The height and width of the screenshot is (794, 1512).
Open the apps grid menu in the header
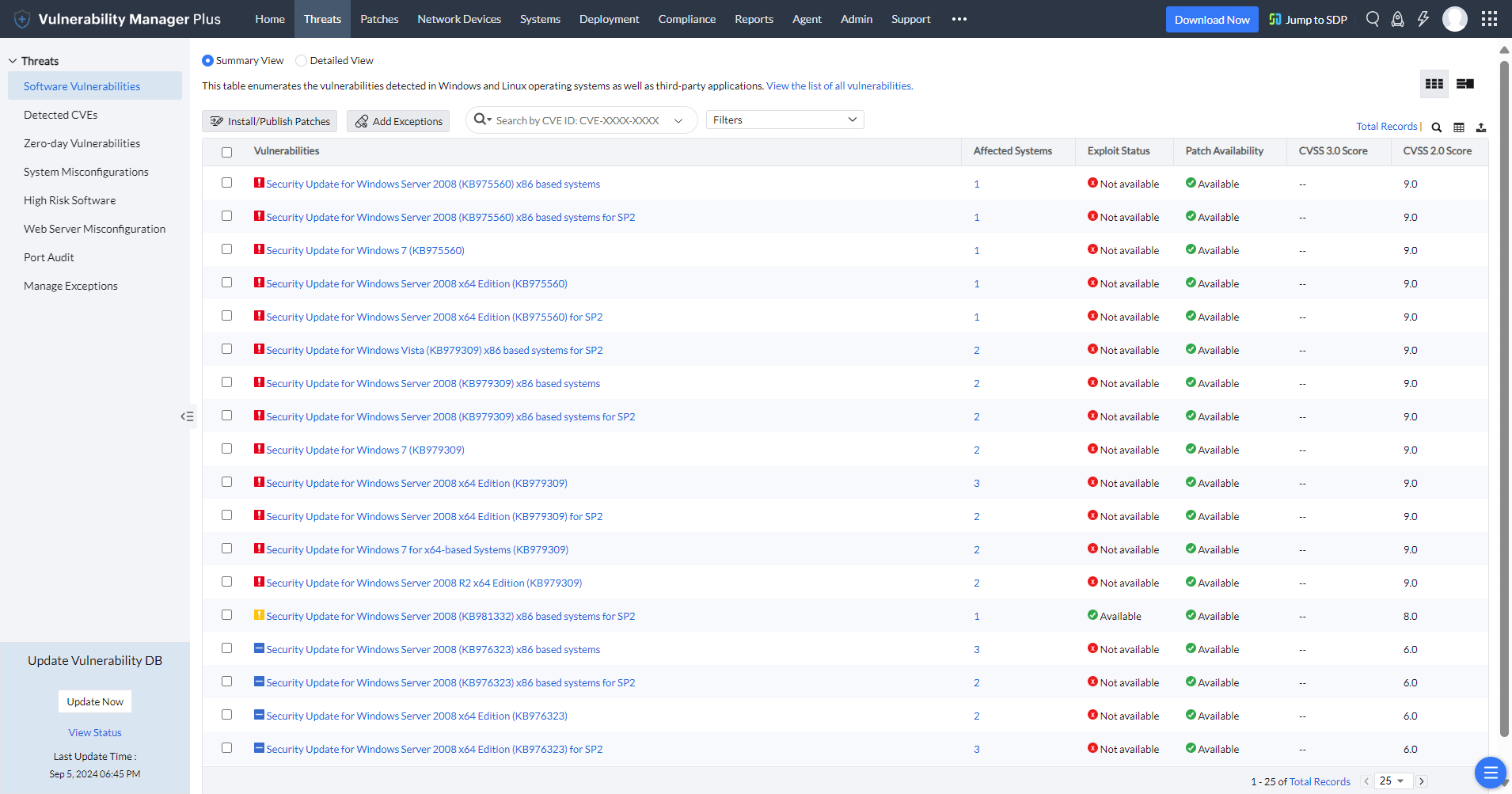pyautogui.click(x=1490, y=19)
